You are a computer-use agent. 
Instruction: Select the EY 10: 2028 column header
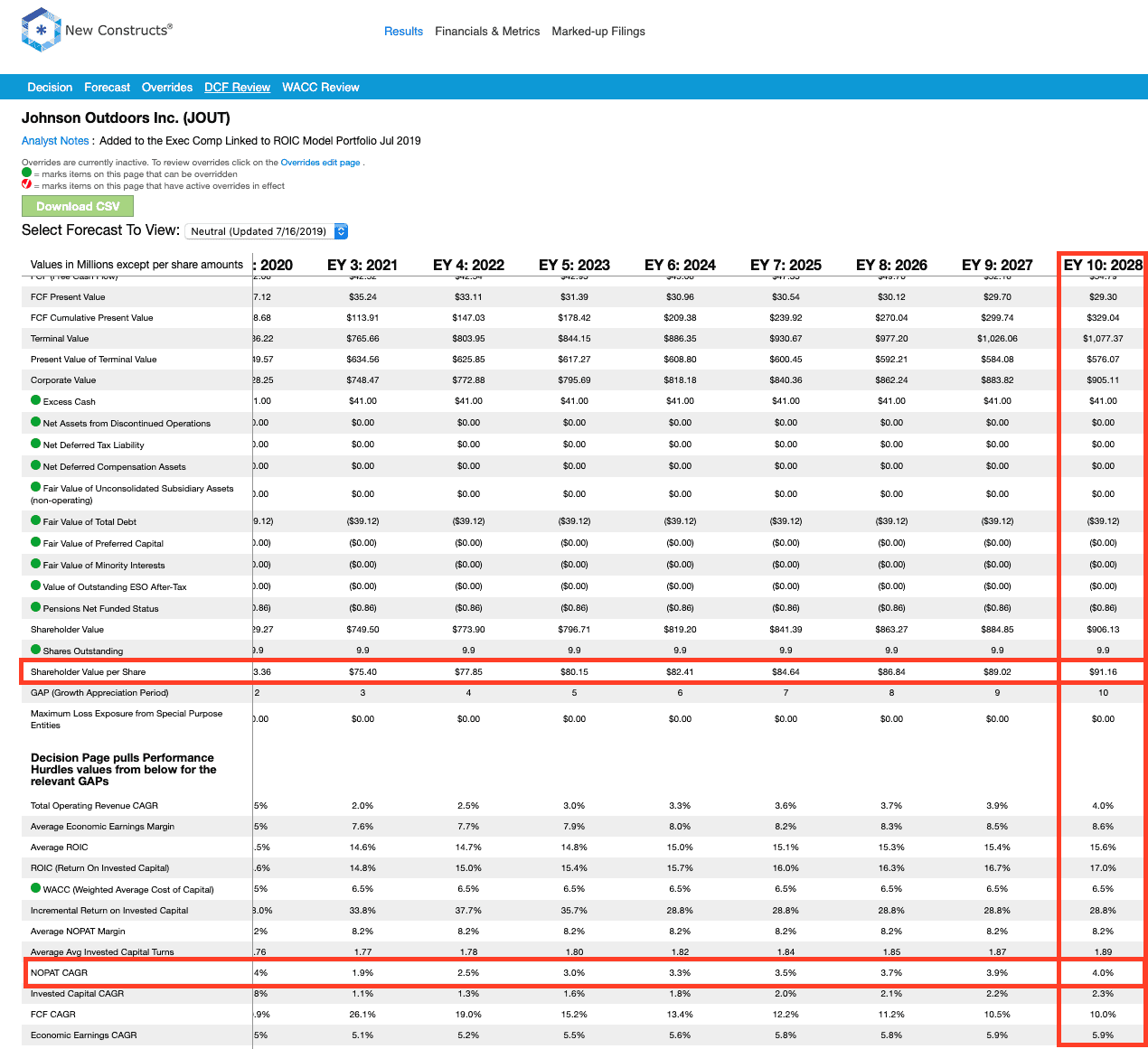1103,265
